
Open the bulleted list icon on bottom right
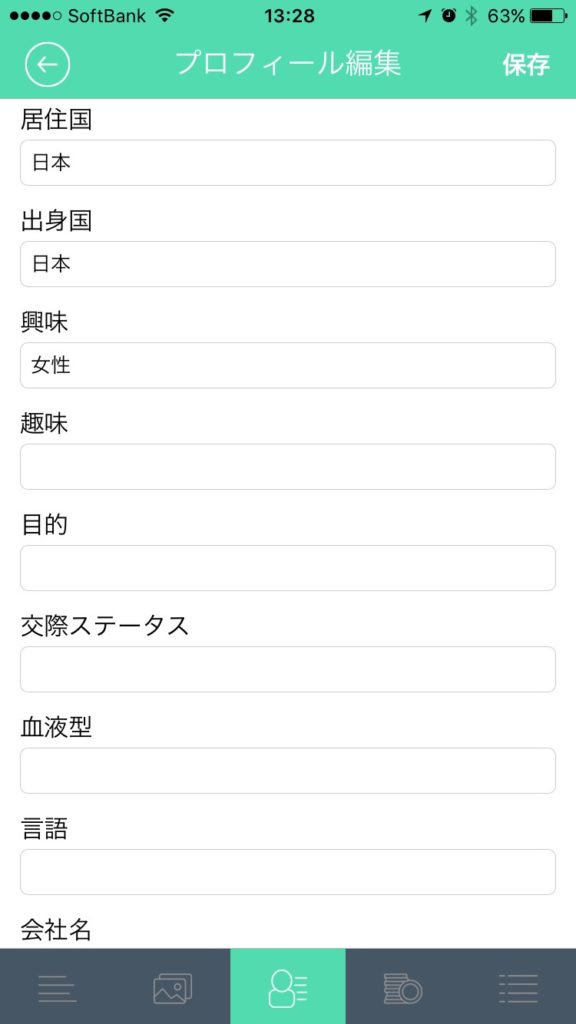[x=518, y=985]
